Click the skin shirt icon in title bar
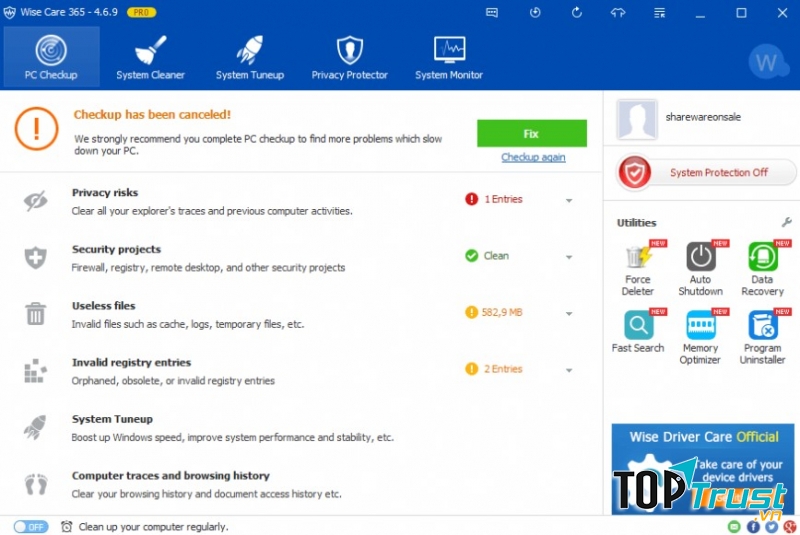This screenshot has height=535, width=800. pyautogui.click(x=618, y=13)
